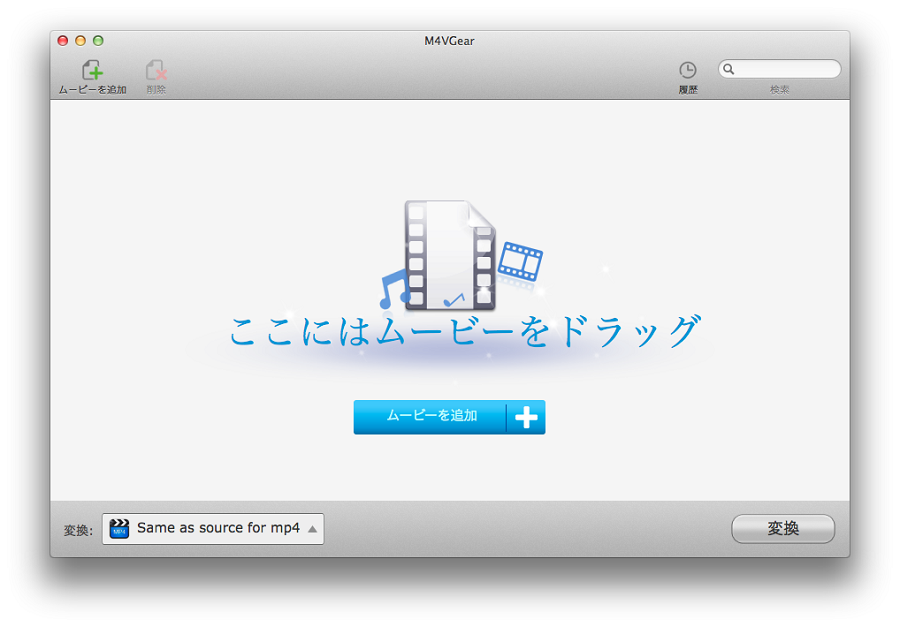Zoom the window using the green button
The height and width of the screenshot is (627, 900).
pos(98,41)
